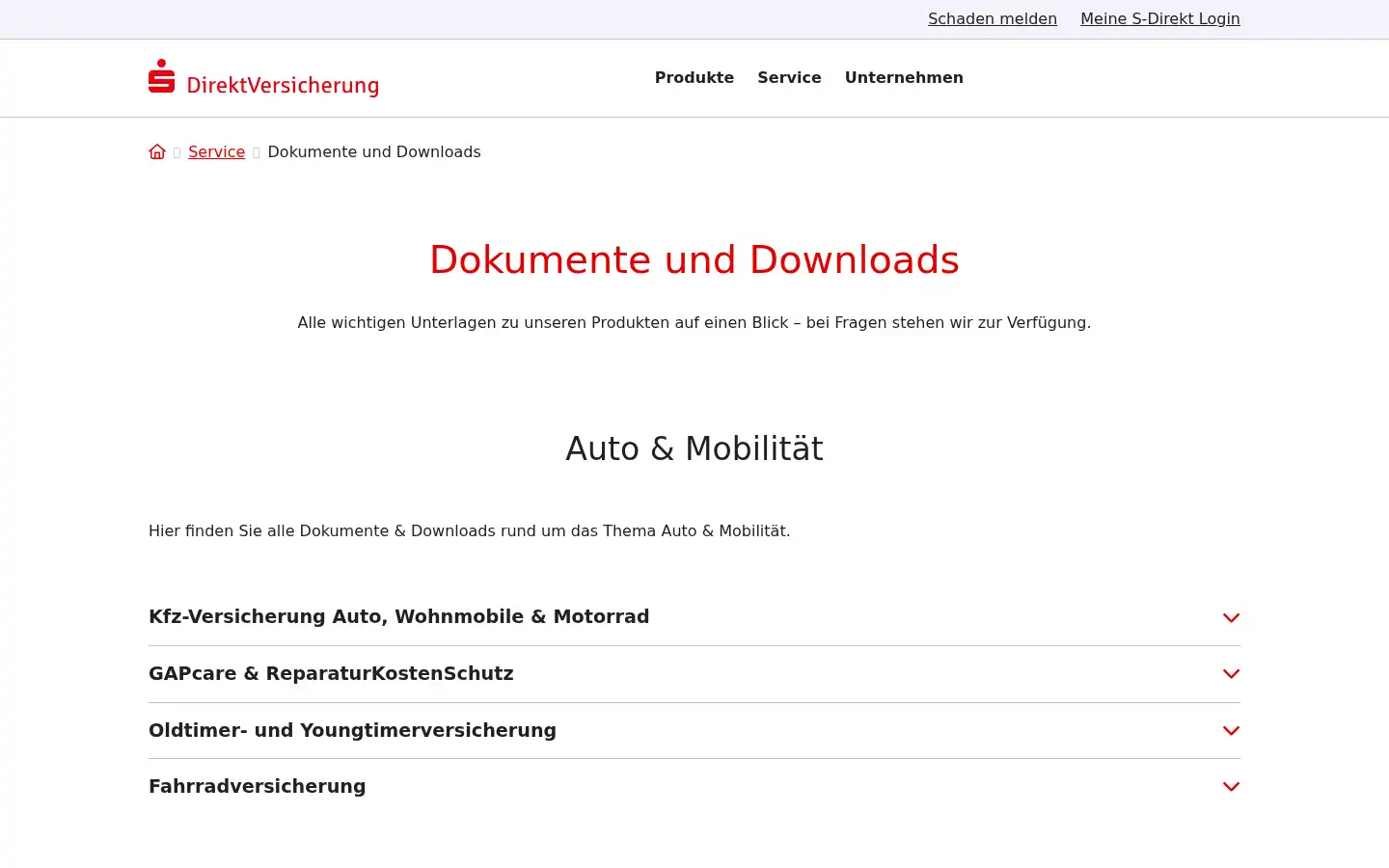The height and width of the screenshot is (868, 1389).
Task: Open the Produkte menu
Action: tap(694, 77)
